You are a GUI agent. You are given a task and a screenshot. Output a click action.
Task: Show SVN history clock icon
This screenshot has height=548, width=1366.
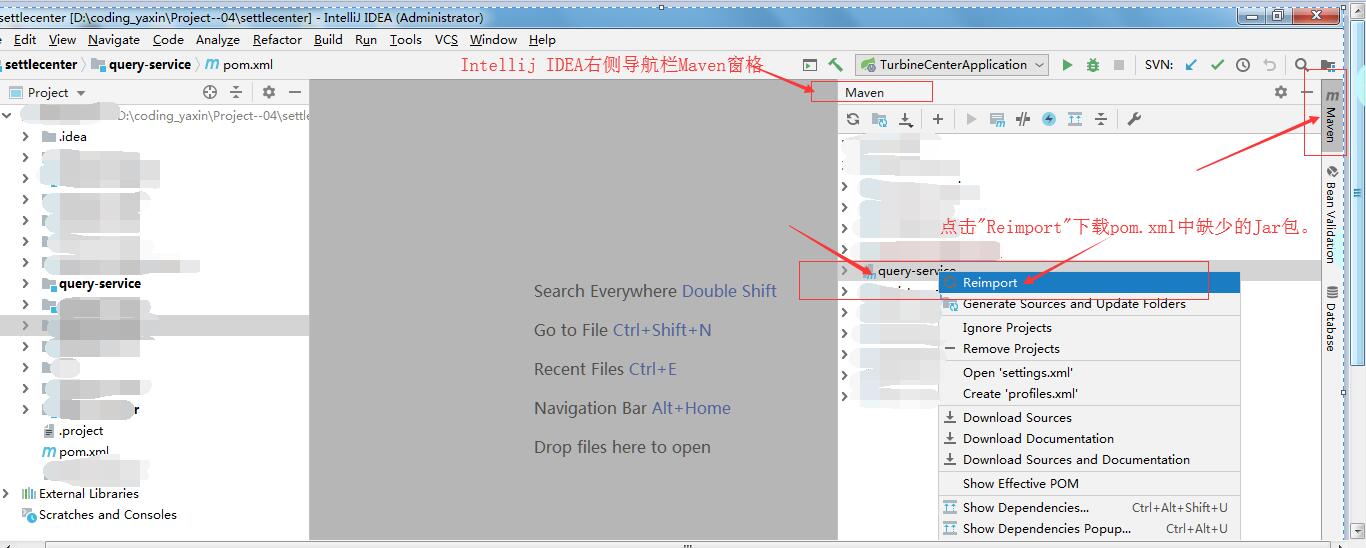1243,64
